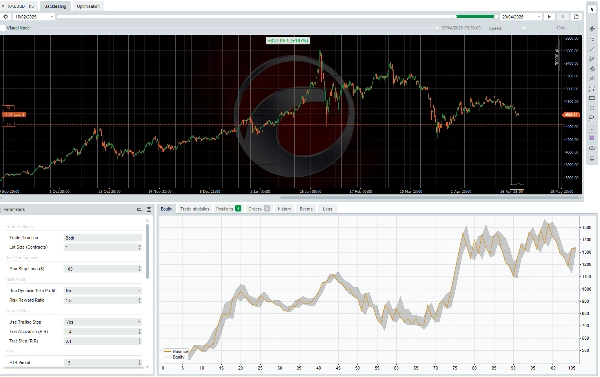The image size is (600, 377).
Task: Click the orange current price label on axis
Action: pyautogui.click(x=571, y=115)
